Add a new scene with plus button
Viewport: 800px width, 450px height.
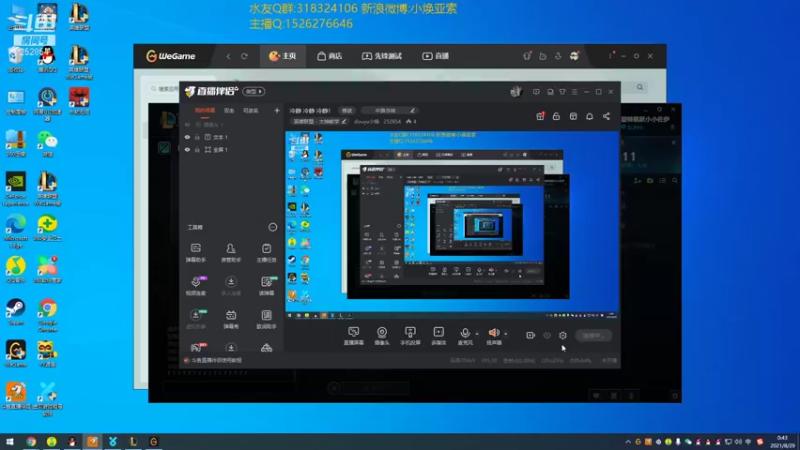[277, 110]
